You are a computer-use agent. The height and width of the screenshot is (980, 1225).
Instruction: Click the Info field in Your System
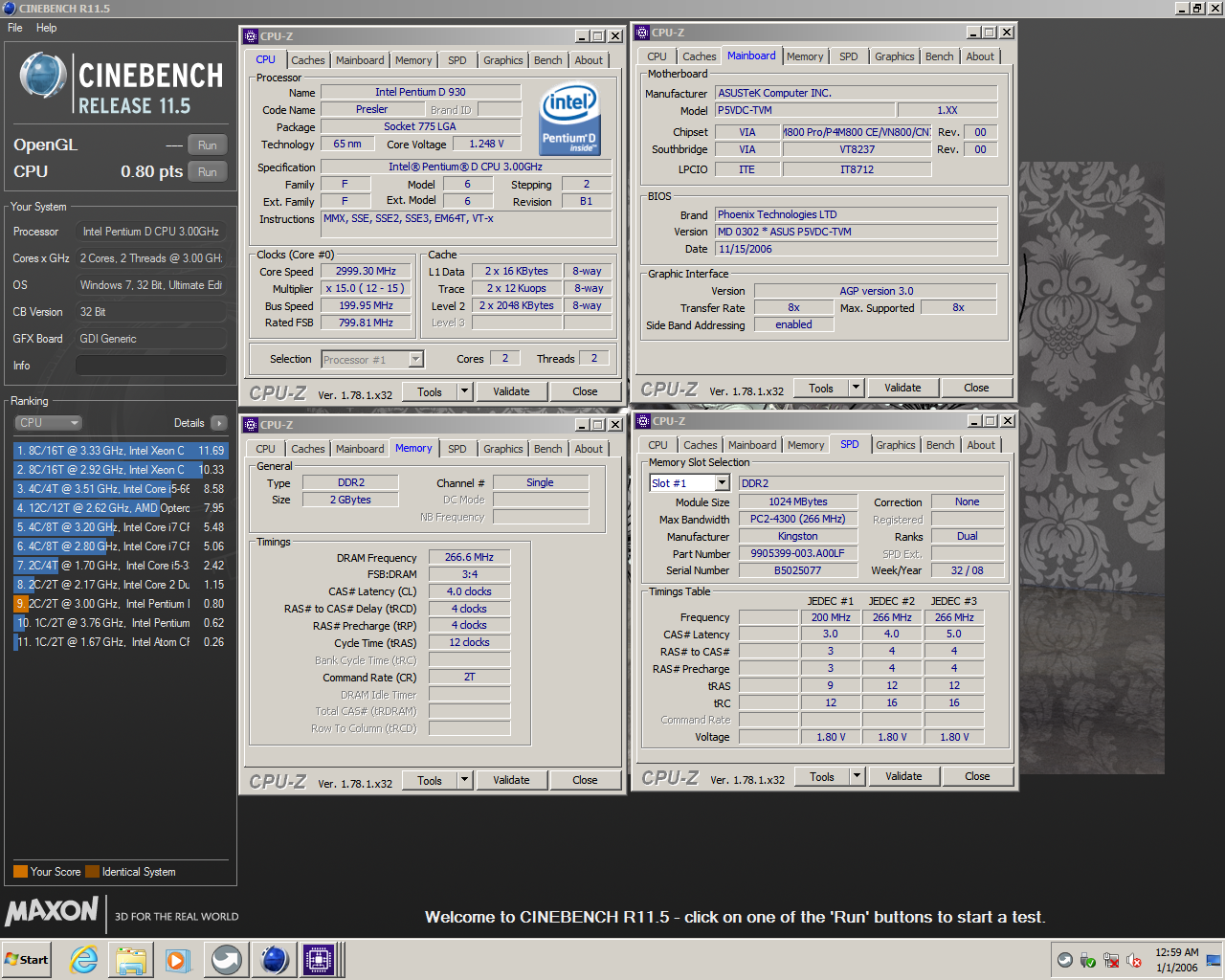click(x=151, y=366)
